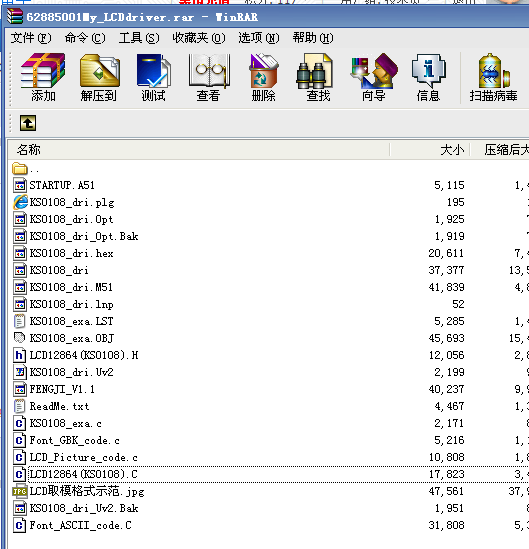Select file name FENGJI_V1.1
The image size is (529, 549).
62,389
